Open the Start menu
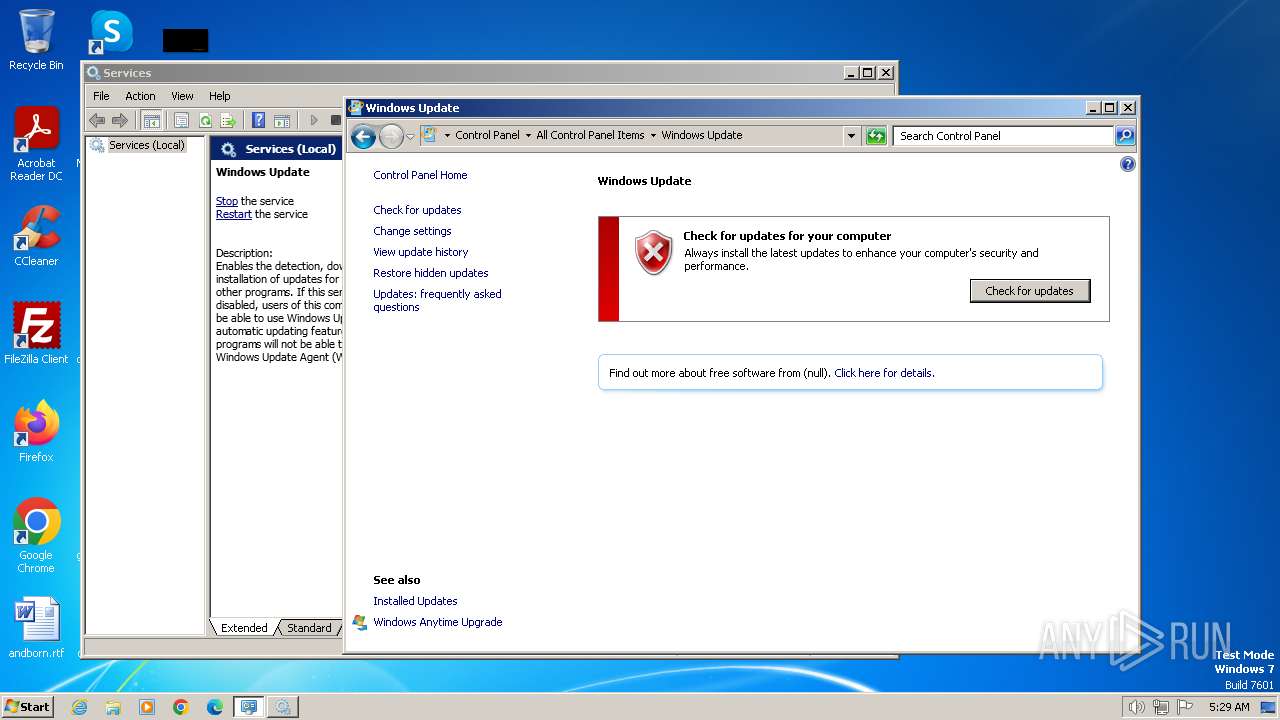Viewport: 1280px width, 720px height. 28,706
